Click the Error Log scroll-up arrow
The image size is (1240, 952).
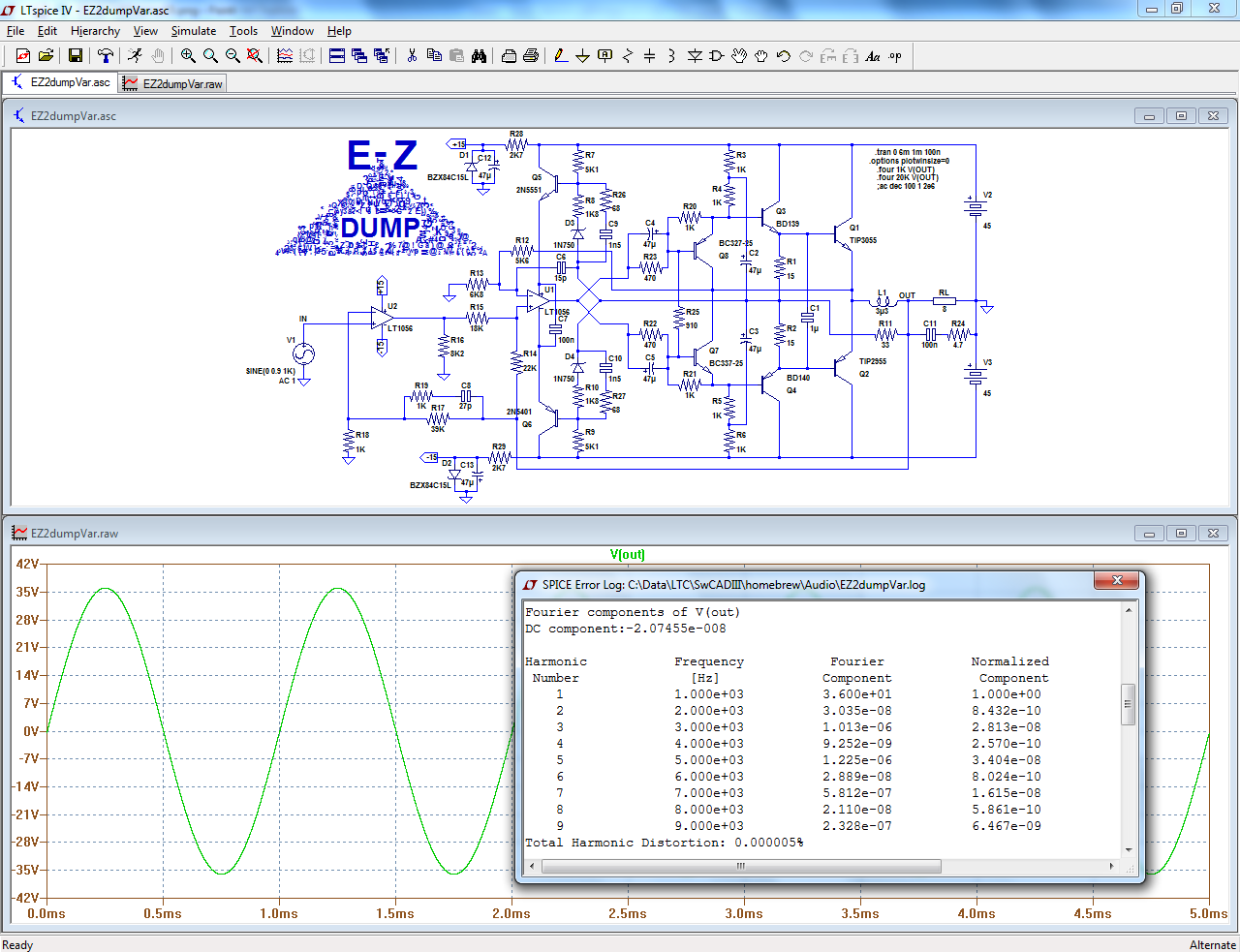pyautogui.click(x=1128, y=610)
